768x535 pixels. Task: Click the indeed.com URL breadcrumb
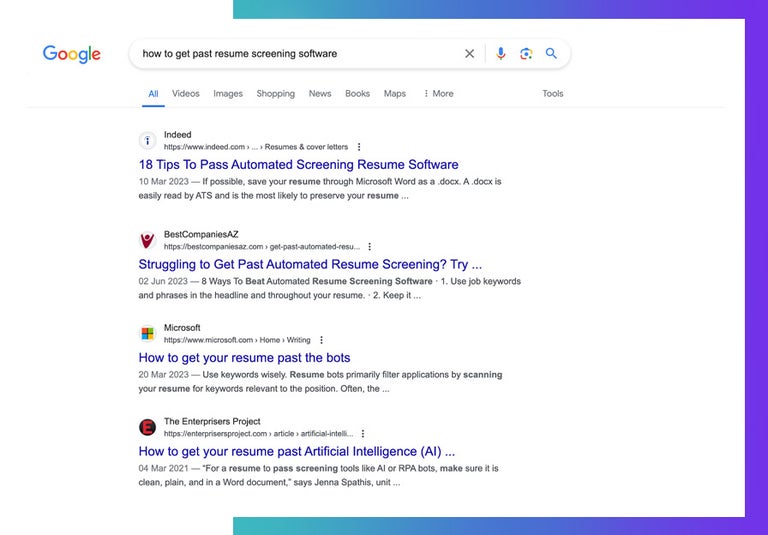click(x=256, y=147)
